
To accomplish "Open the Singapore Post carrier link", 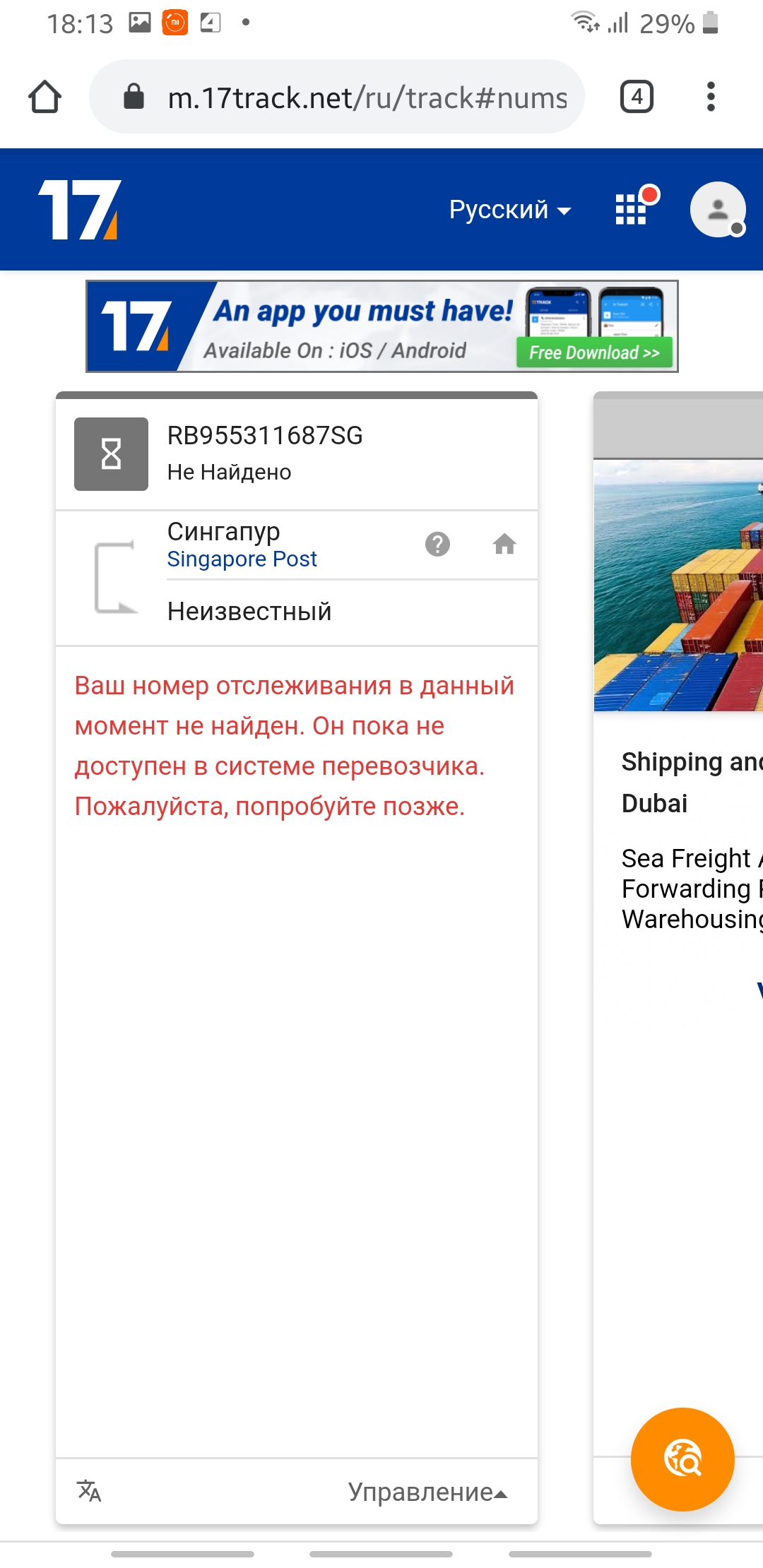I will point(242,559).
